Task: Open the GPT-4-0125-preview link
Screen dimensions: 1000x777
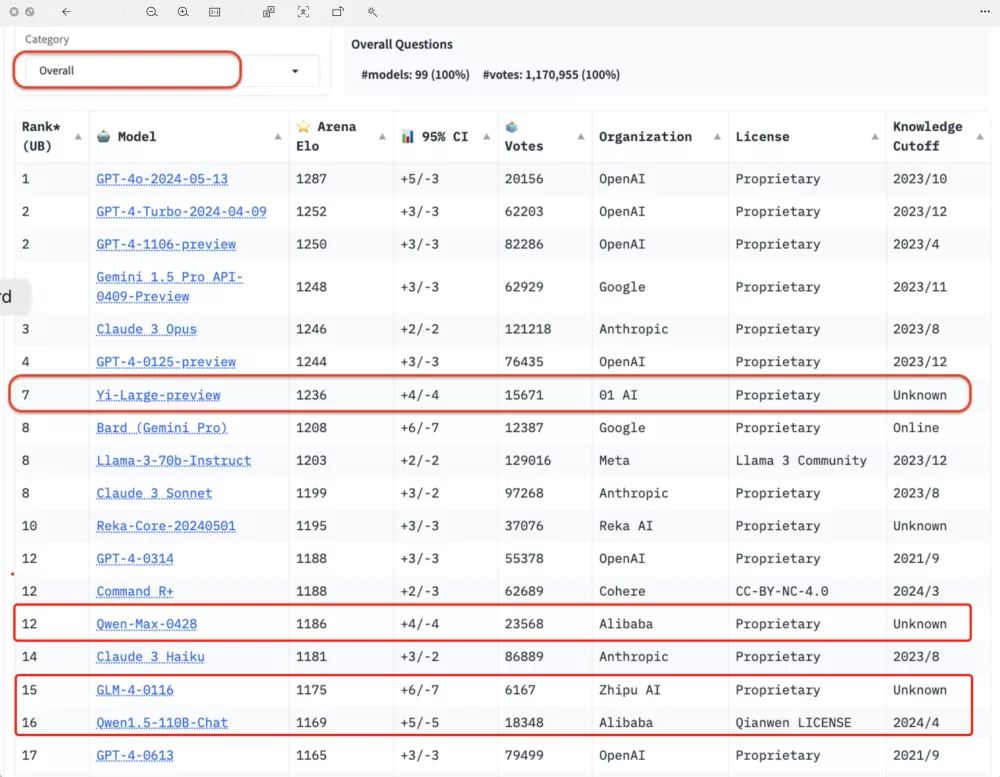Action: (x=166, y=362)
